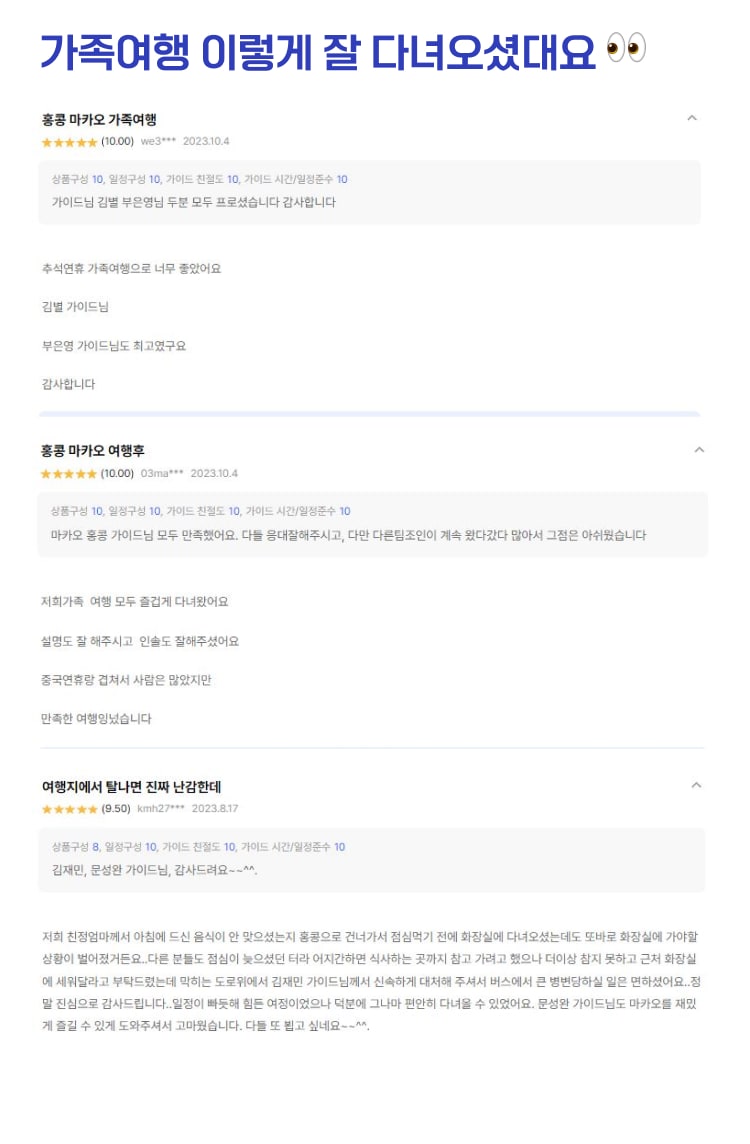
Task: Collapse the 여행지에서 탈나면 진짜 난감한데 review
Action: tap(696, 786)
